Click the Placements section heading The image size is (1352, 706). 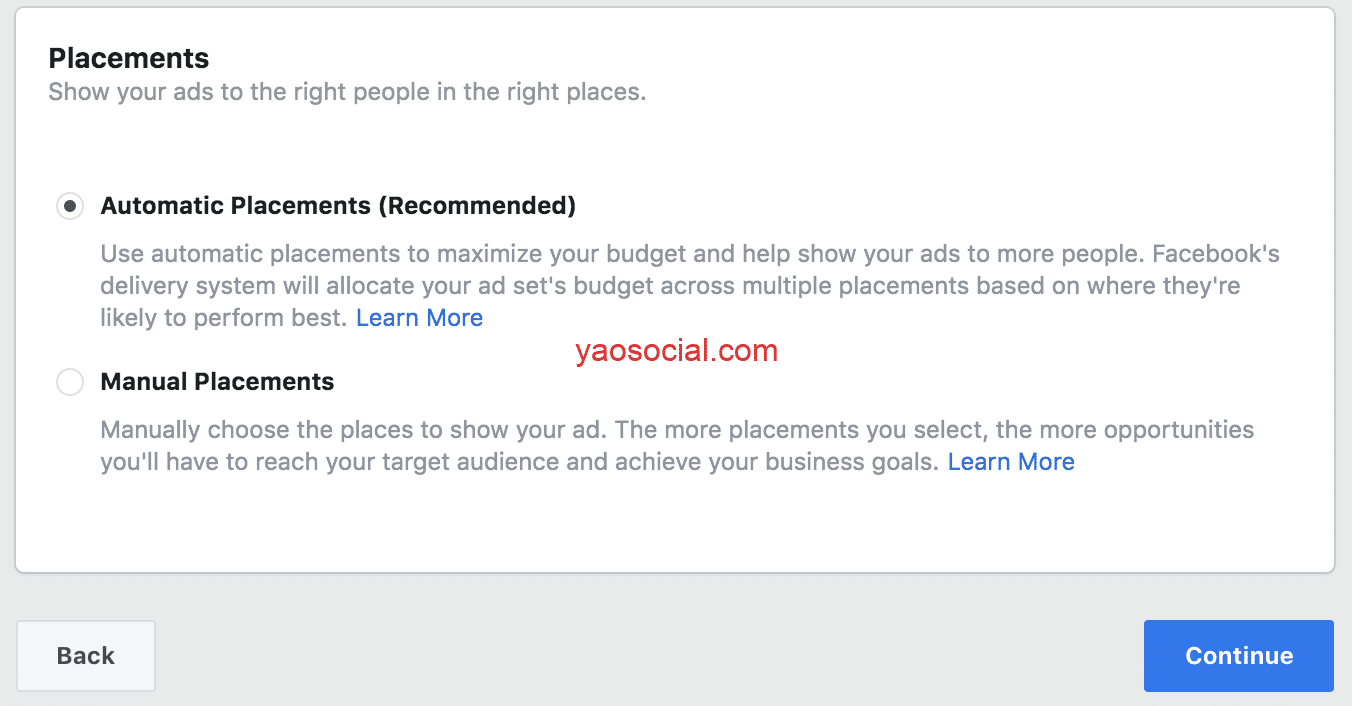pyautogui.click(x=129, y=57)
